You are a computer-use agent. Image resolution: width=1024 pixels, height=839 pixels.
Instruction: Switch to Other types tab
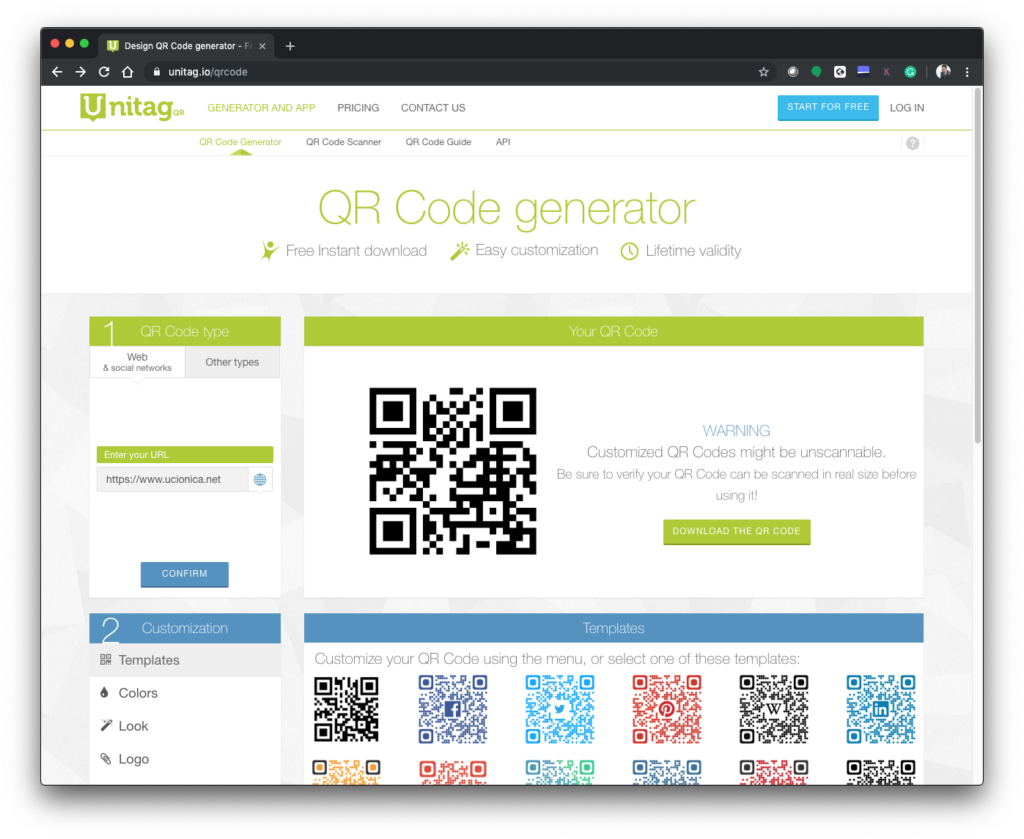tap(232, 362)
